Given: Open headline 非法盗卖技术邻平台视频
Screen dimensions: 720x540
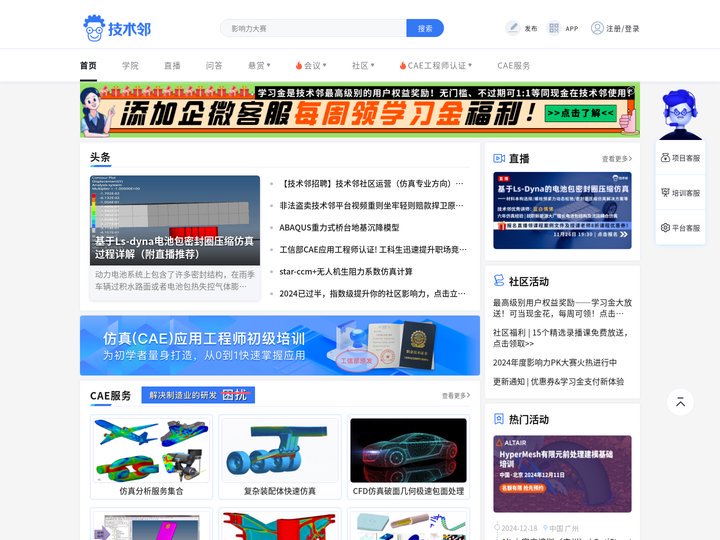Looking at the screenshot, I should coord(372,206).
